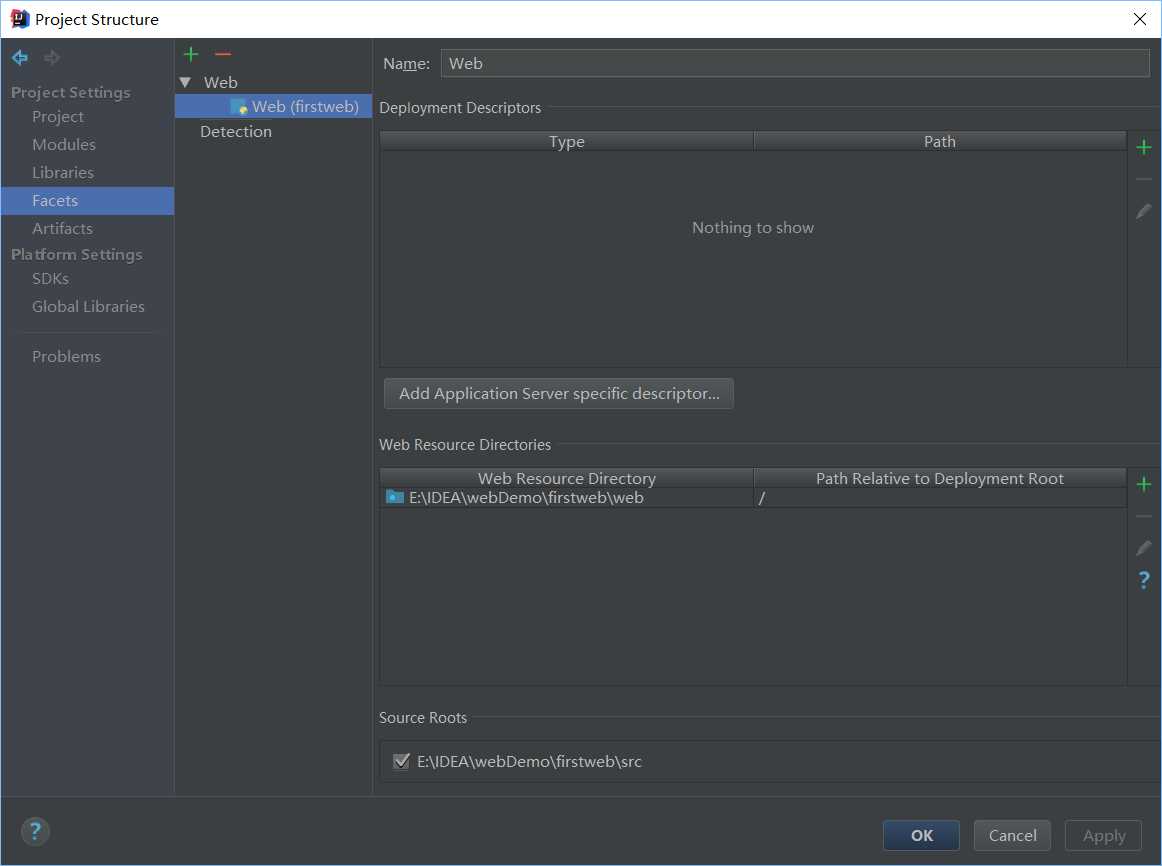This screenshot has width=1162, height=866.
Task: Select the Web (firstweb) facet tree item
Action: click(x=273, y=107)
